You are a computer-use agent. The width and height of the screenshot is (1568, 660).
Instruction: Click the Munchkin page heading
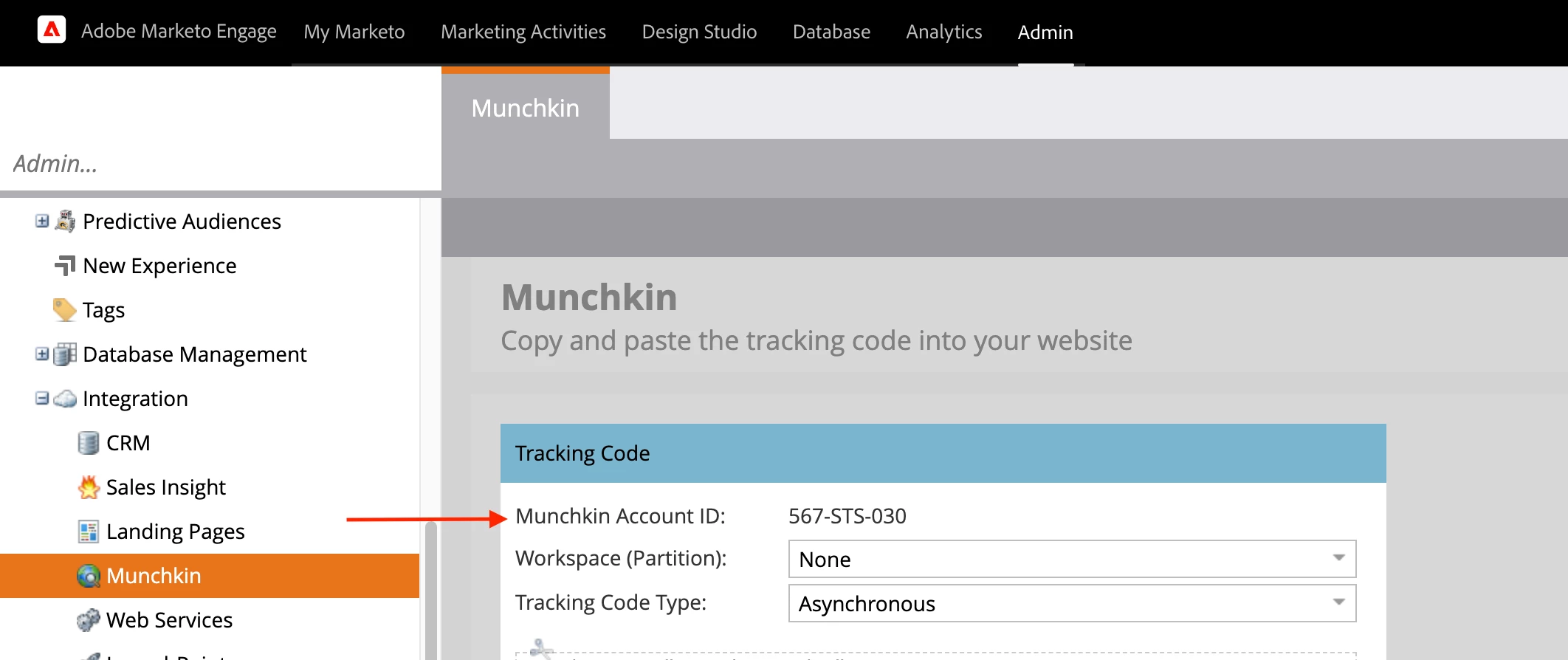pos(589,297)
